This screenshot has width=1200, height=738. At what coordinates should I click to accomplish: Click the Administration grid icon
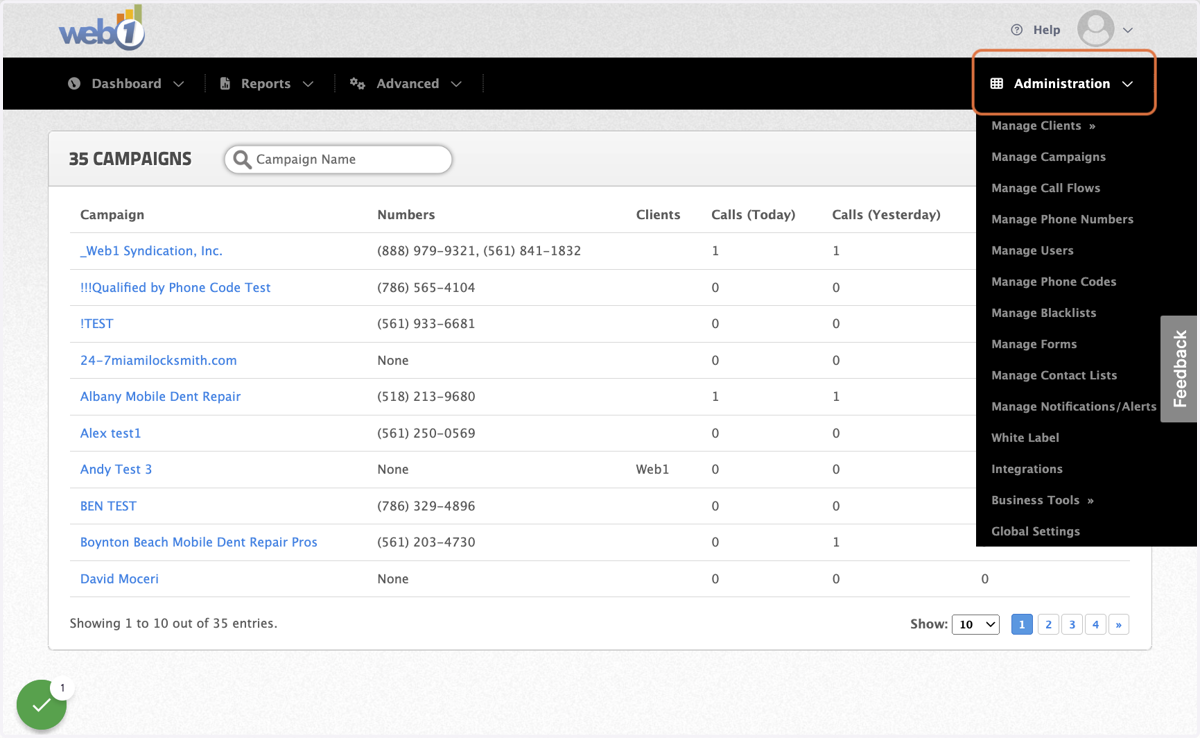(996, 84)
